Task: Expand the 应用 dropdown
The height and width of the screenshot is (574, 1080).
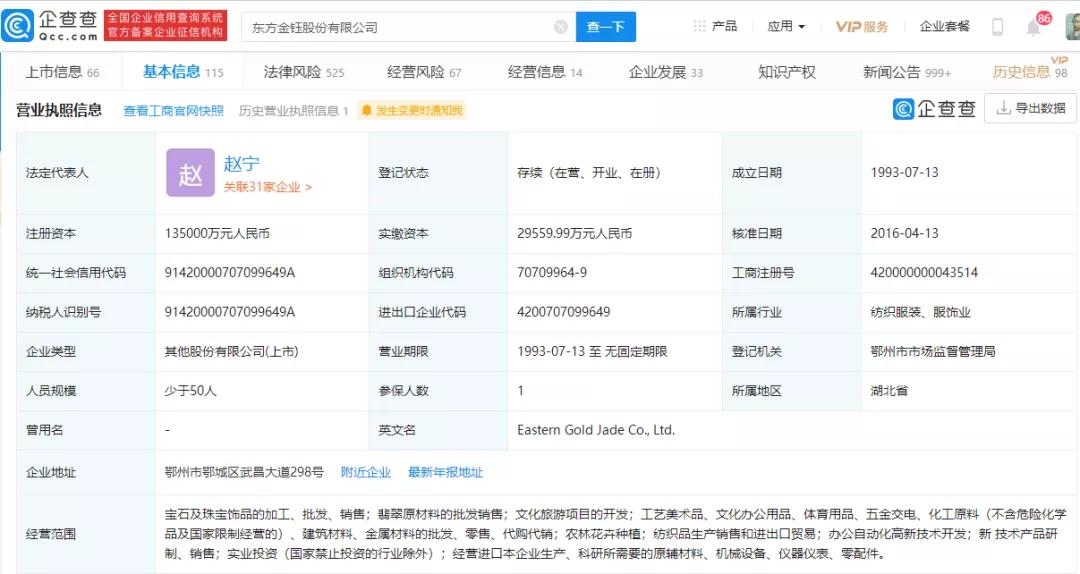Action: coord(786,26)
